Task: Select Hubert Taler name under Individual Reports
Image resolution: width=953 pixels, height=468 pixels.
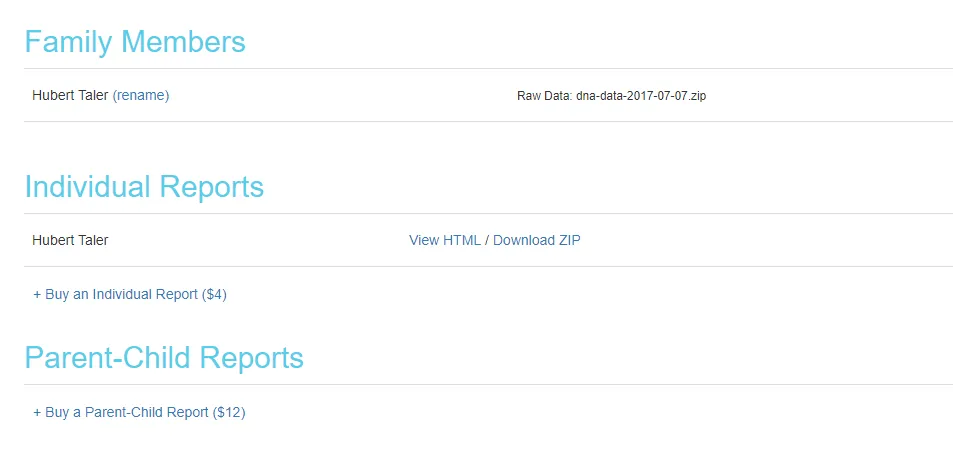Action: pos(71,240)
